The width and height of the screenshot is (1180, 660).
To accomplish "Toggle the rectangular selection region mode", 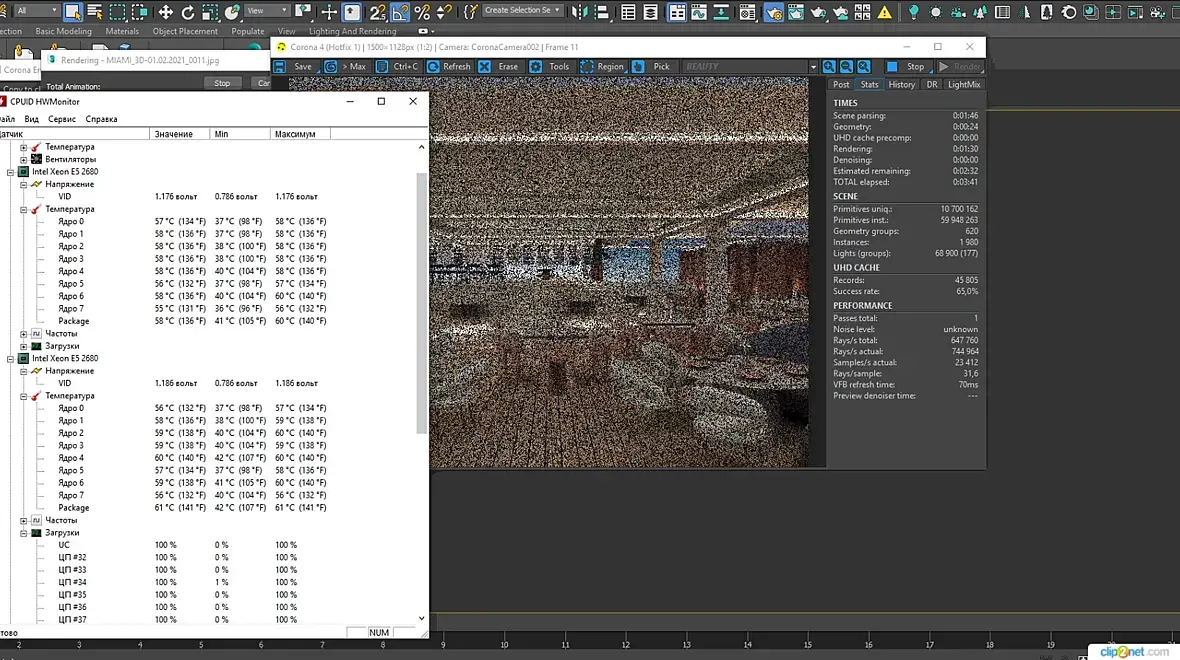I will click(118, 12).
